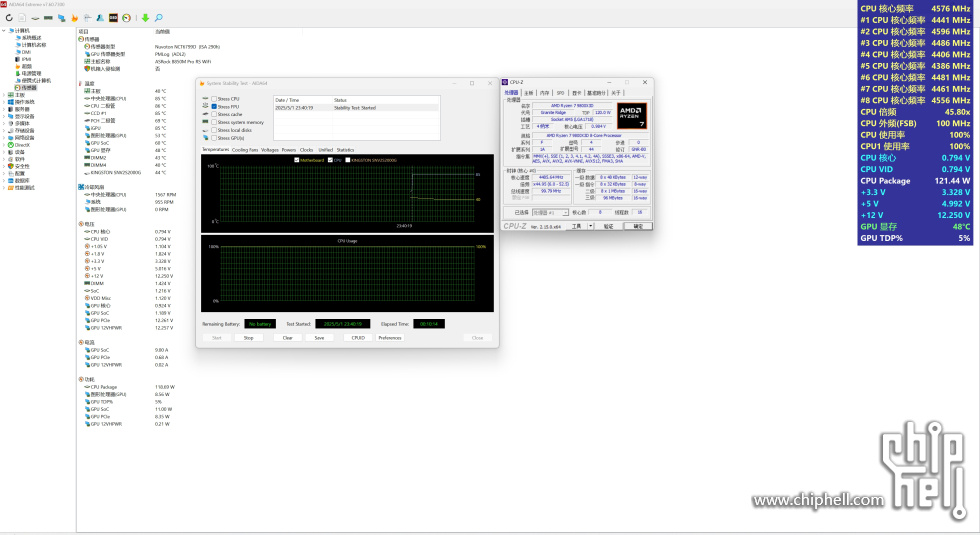Click the gauge dial toolbar icon
The image size is (980, 535).
(x=126, y=18)
